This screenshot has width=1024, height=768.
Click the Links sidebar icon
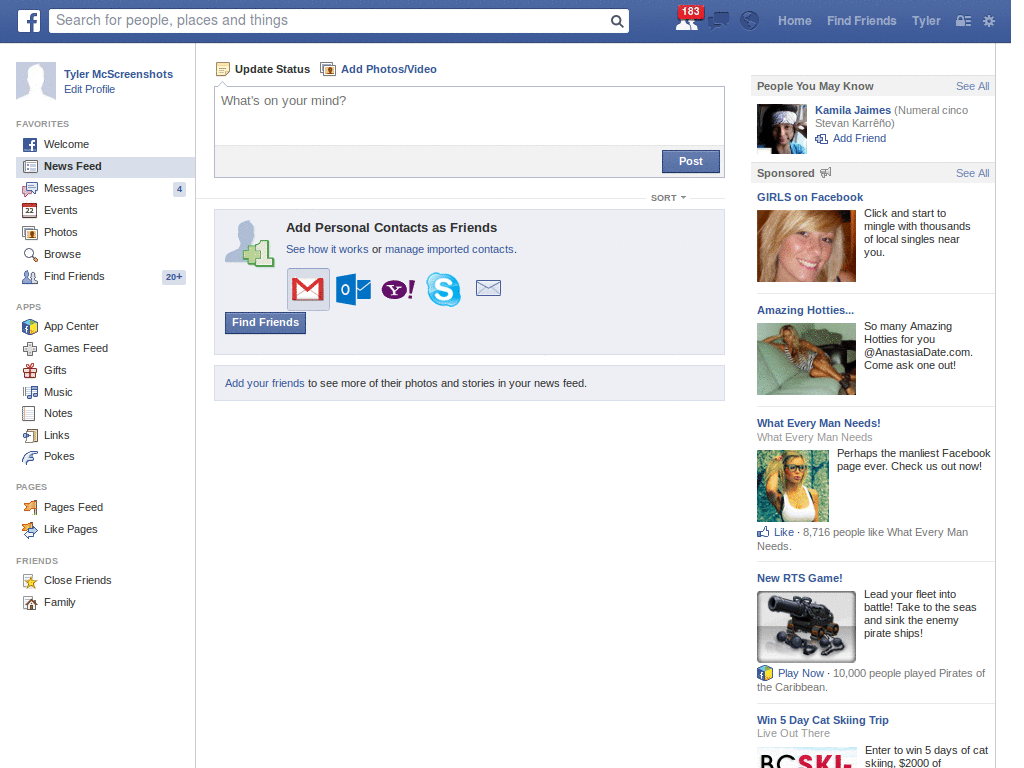tap(30, 436)
